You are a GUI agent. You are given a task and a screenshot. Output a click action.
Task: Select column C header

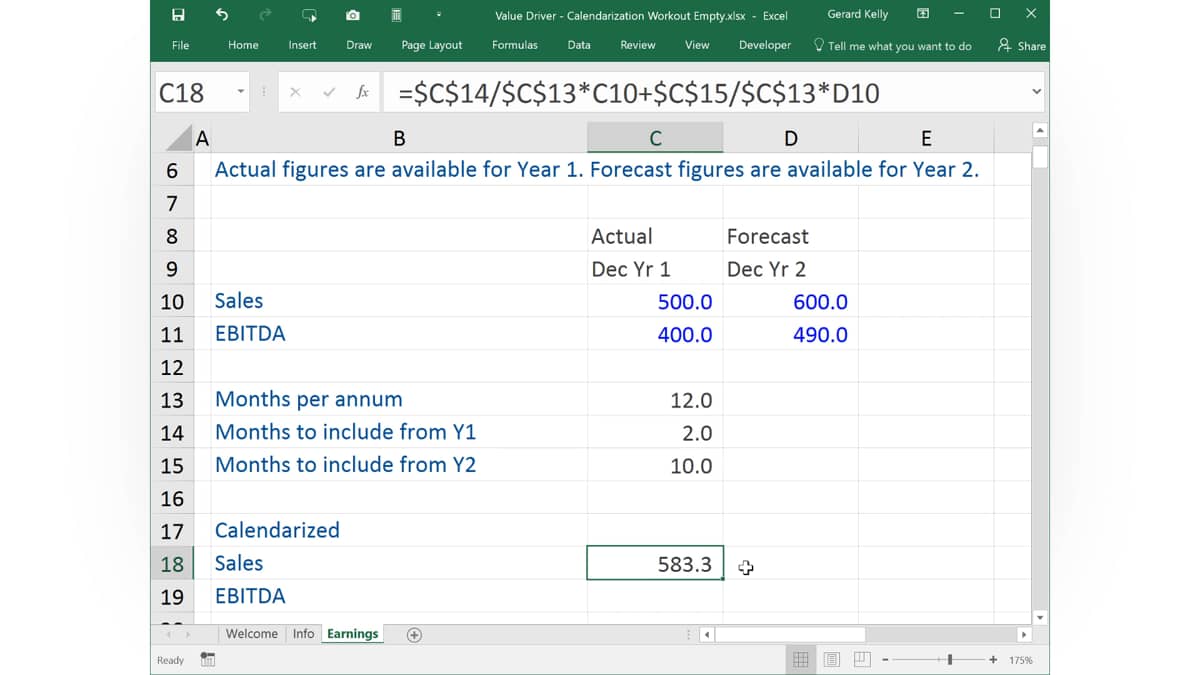tap(655, 138)
